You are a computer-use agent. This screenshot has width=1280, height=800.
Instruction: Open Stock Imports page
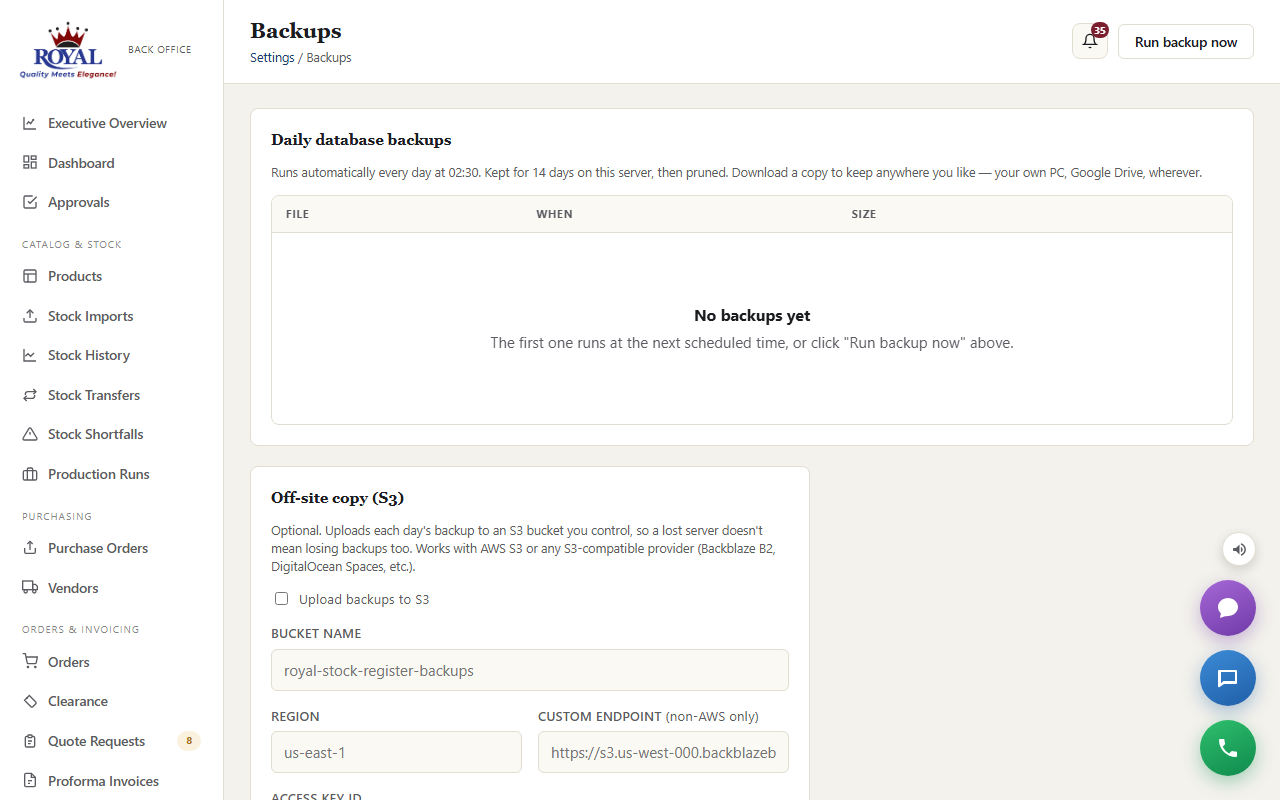point(111,316)
